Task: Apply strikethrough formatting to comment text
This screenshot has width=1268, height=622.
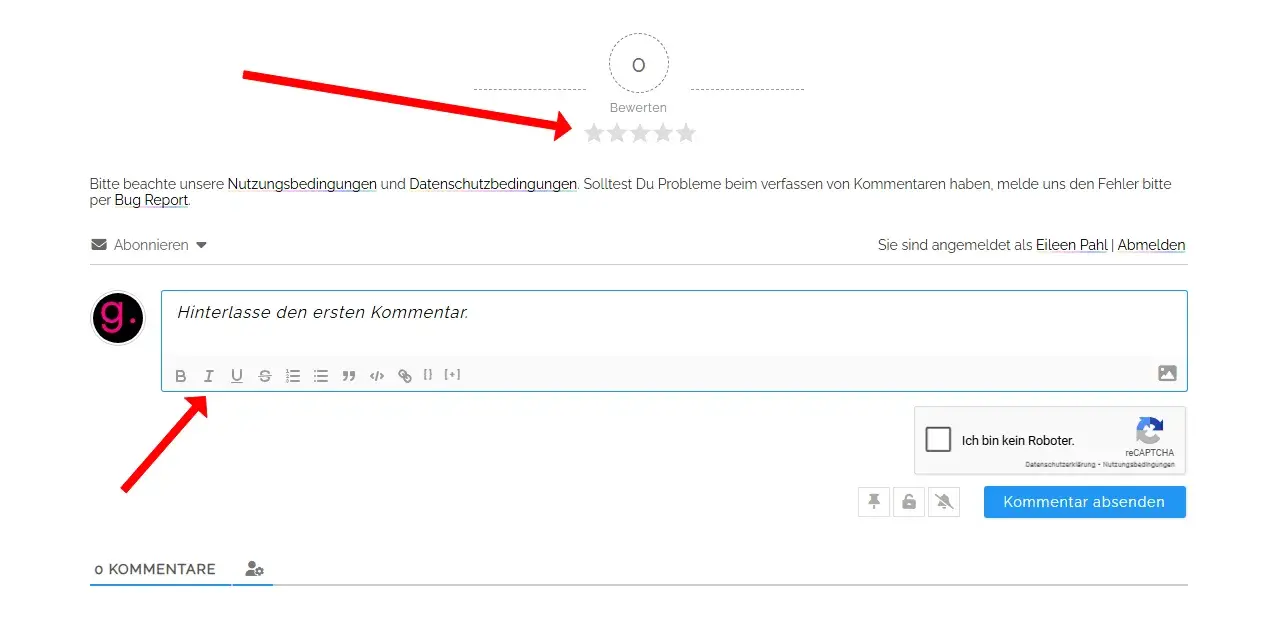Action: (x=264, y=376)
